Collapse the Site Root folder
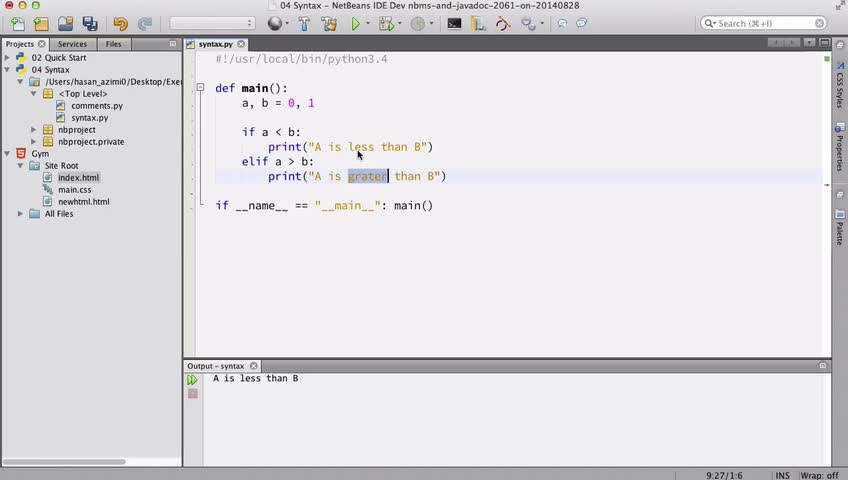Image resolution: width=848 pixels, height=480 pixels. pos(21,165)
